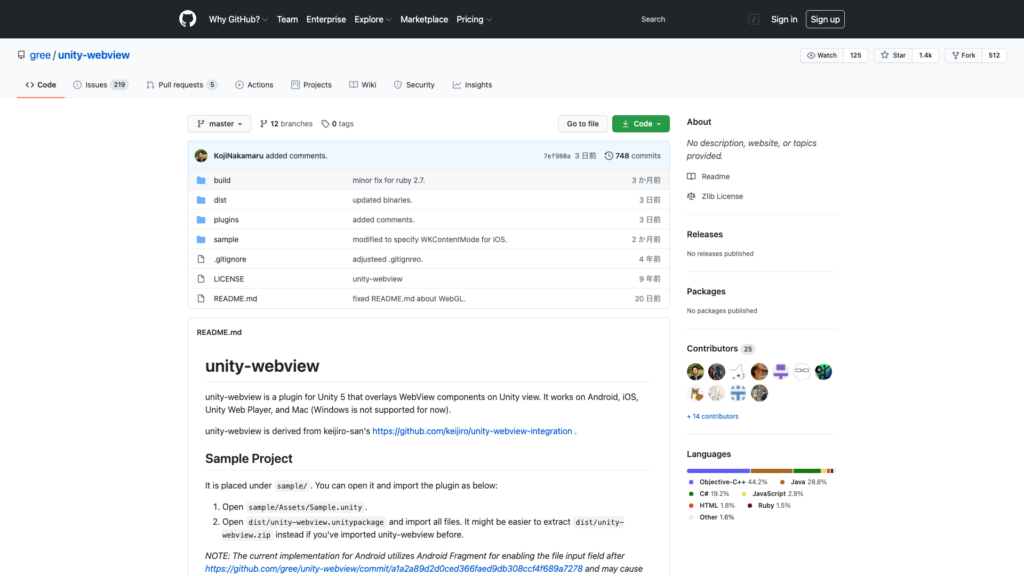
Task: Open the repository Wiki
Action: pos(362,85)
